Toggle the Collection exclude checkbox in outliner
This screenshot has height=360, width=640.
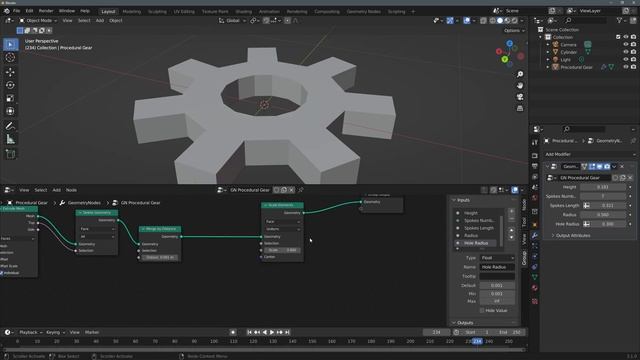[618, 37]
